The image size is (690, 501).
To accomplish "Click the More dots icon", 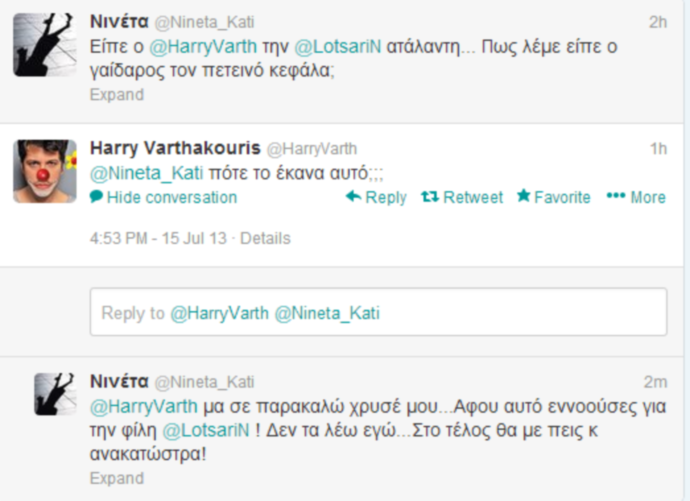I will [615, 197].
